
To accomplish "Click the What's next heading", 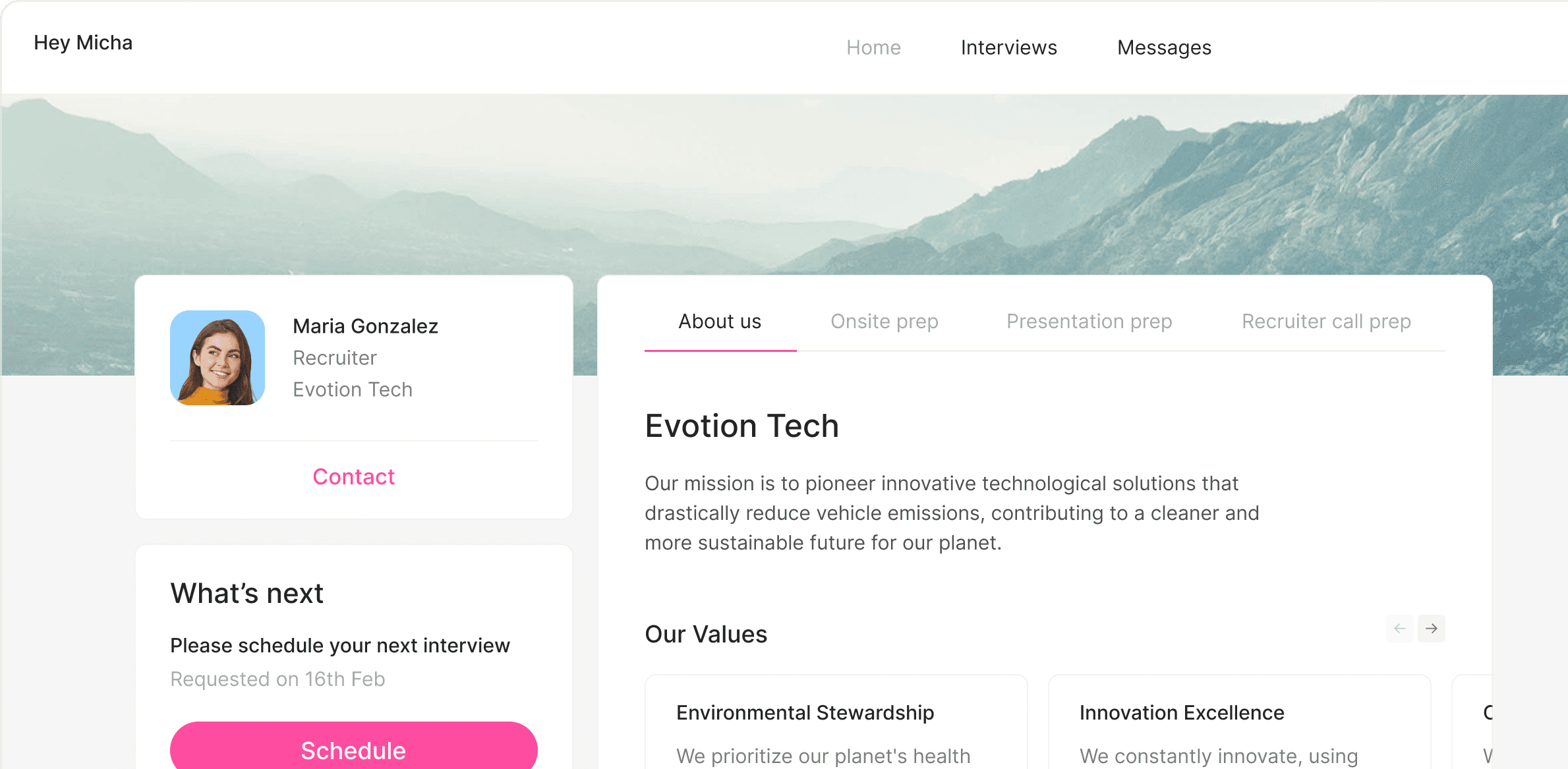I will (x=247, y=593).
